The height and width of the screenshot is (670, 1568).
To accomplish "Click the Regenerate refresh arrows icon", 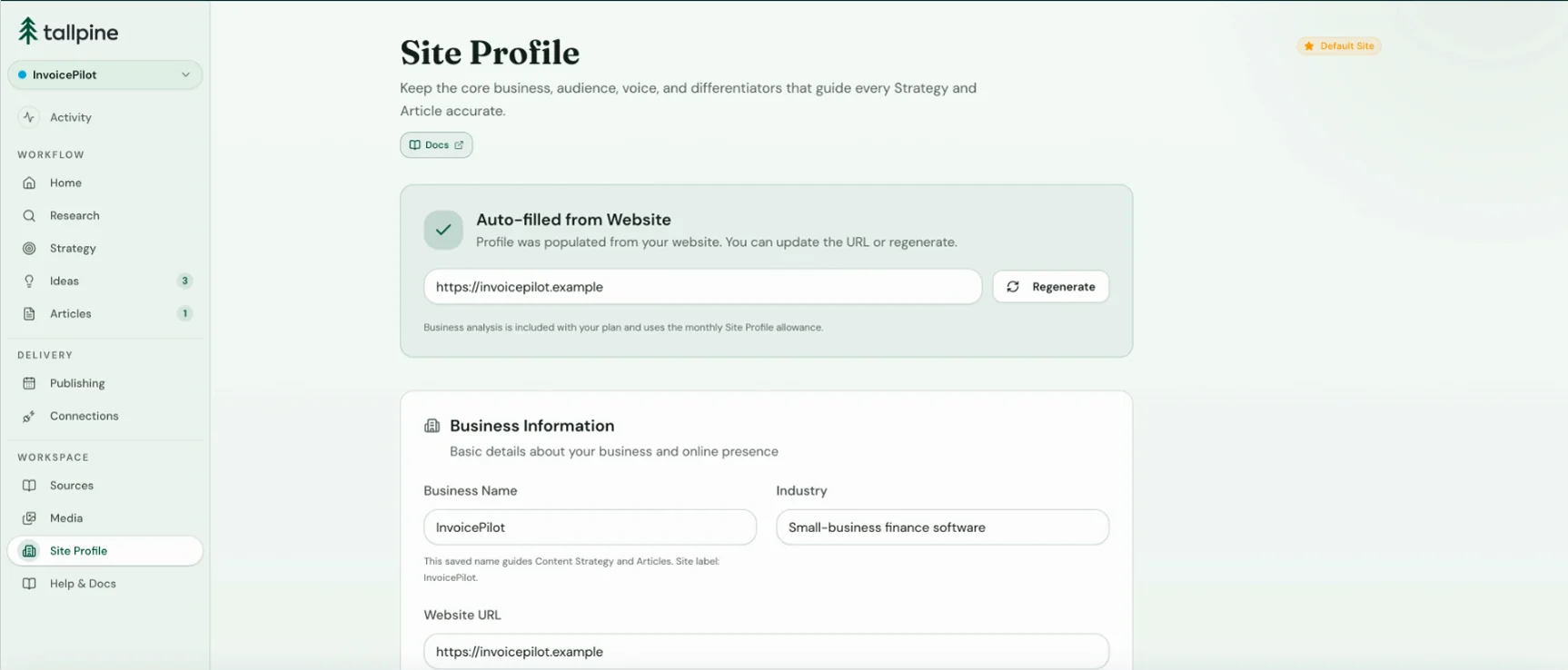I will pyautogui.click(x=1013, y=287).
